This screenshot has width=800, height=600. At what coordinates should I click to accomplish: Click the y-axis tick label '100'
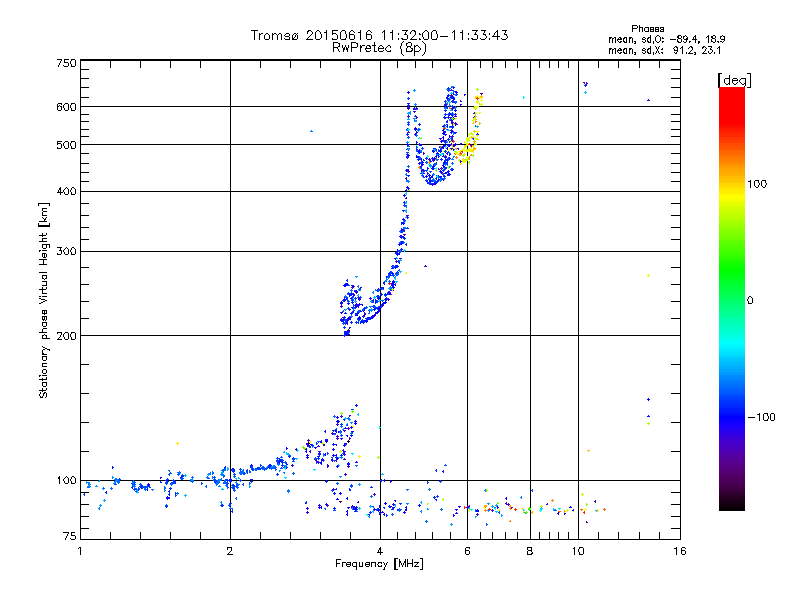[x=66, y=481]
